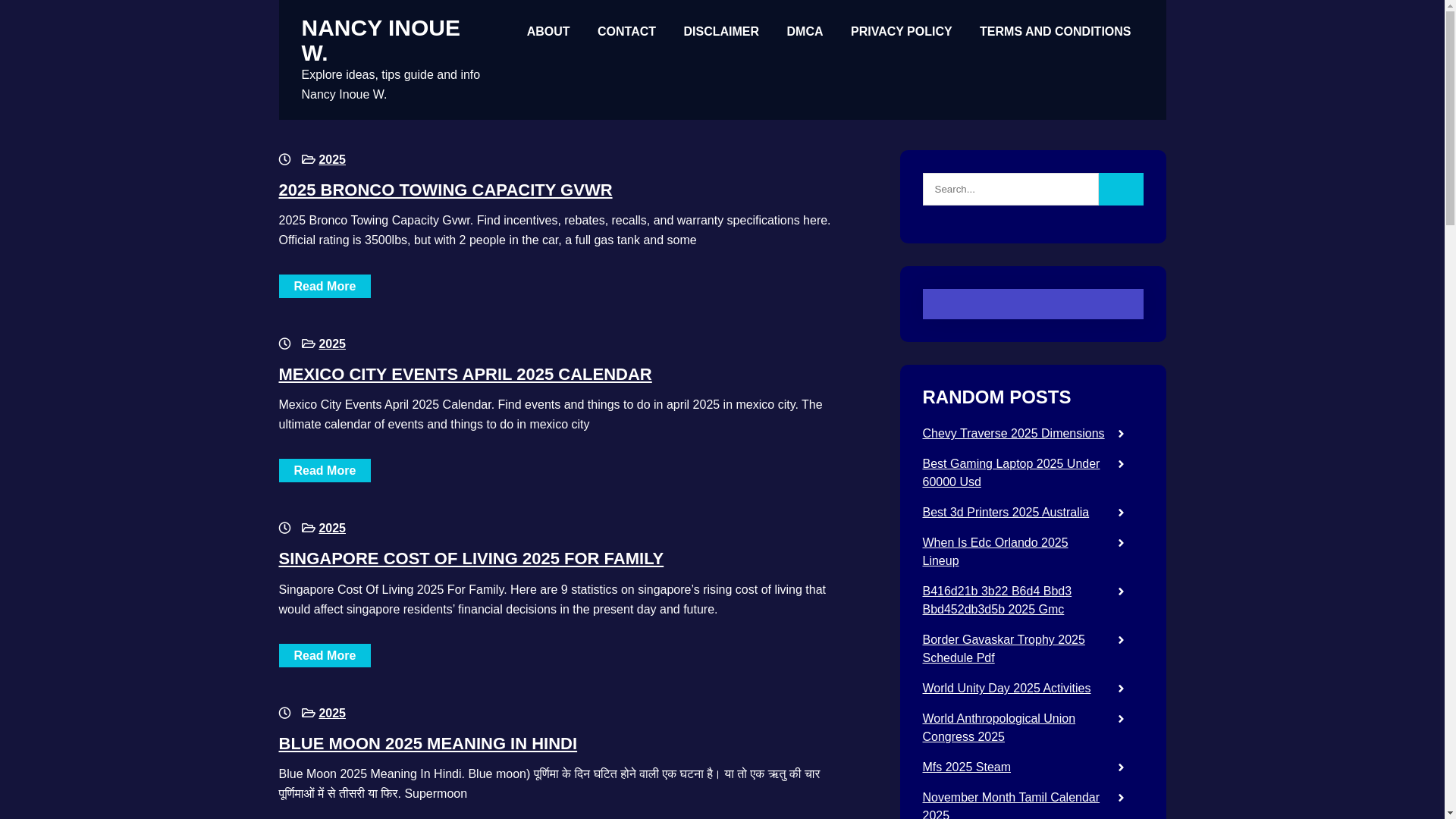Click the 2025 category above the Bronco post
Image resolution: width=1456 pixels, height=819 pixels.
(332, 160)
